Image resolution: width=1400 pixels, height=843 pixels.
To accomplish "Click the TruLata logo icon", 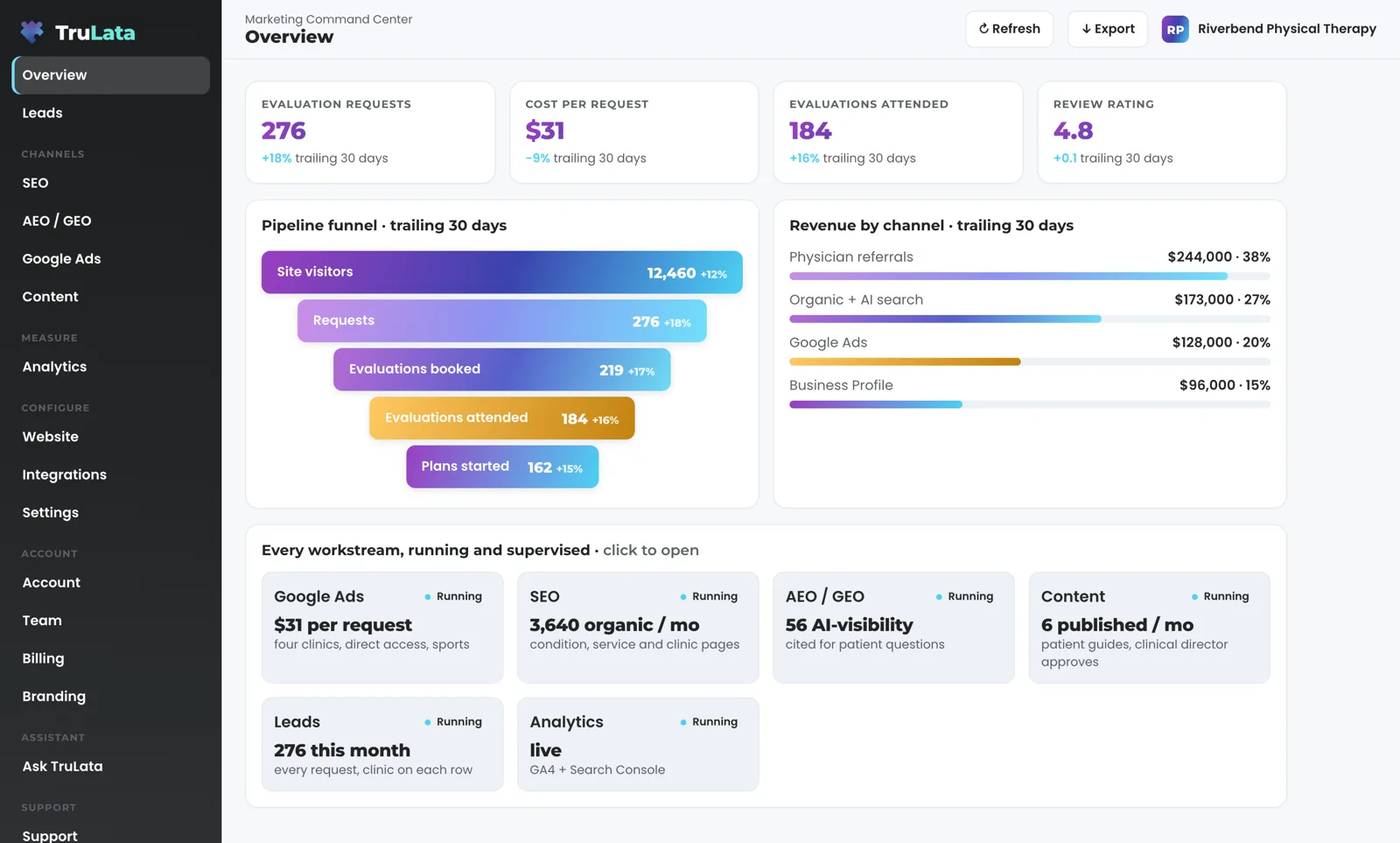I will coord(32,32).
